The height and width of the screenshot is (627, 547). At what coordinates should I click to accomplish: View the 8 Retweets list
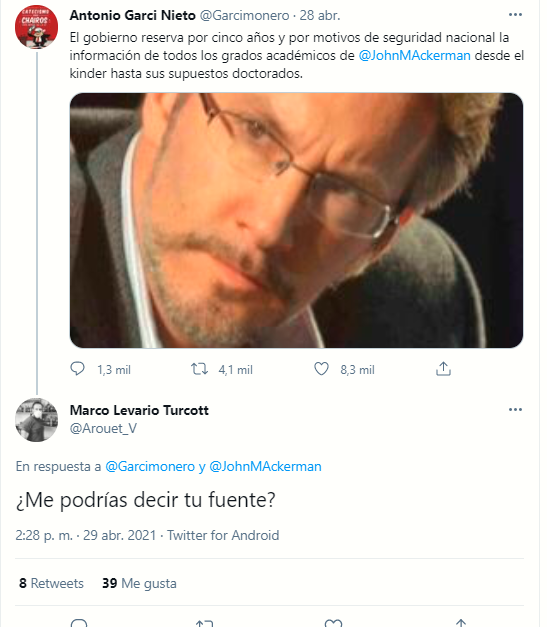(x=51, y=583)
